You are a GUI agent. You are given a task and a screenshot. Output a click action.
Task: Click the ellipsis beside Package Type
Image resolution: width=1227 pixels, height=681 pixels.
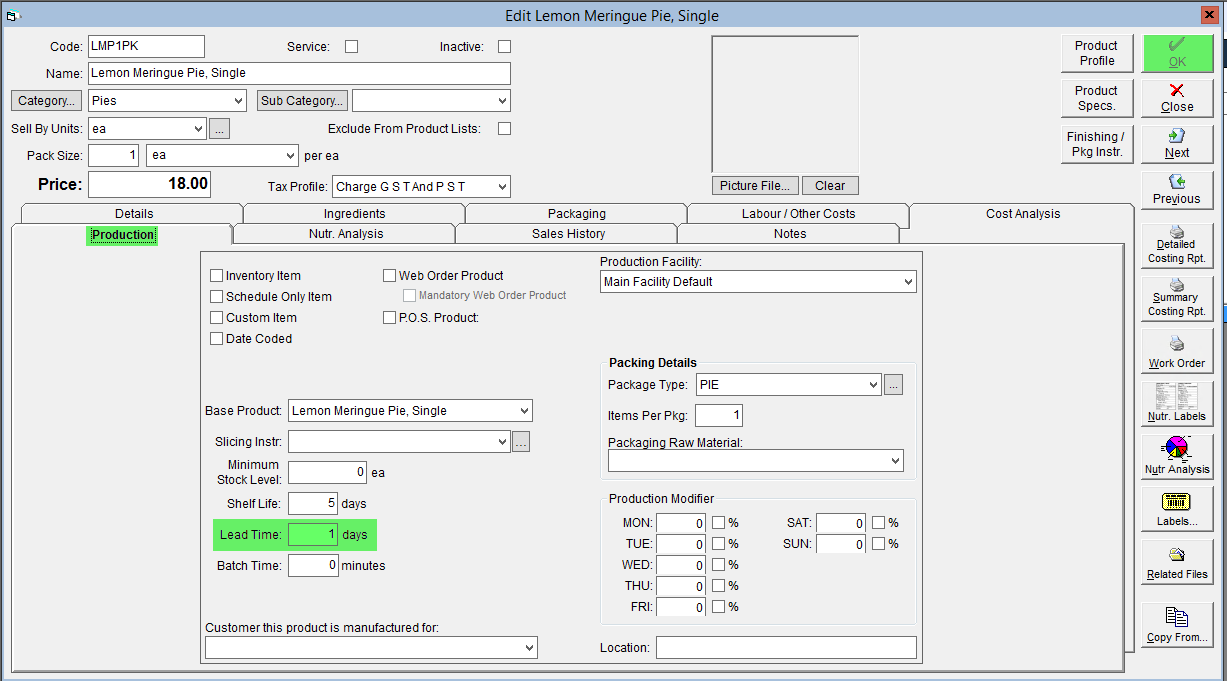click(893, 384)
